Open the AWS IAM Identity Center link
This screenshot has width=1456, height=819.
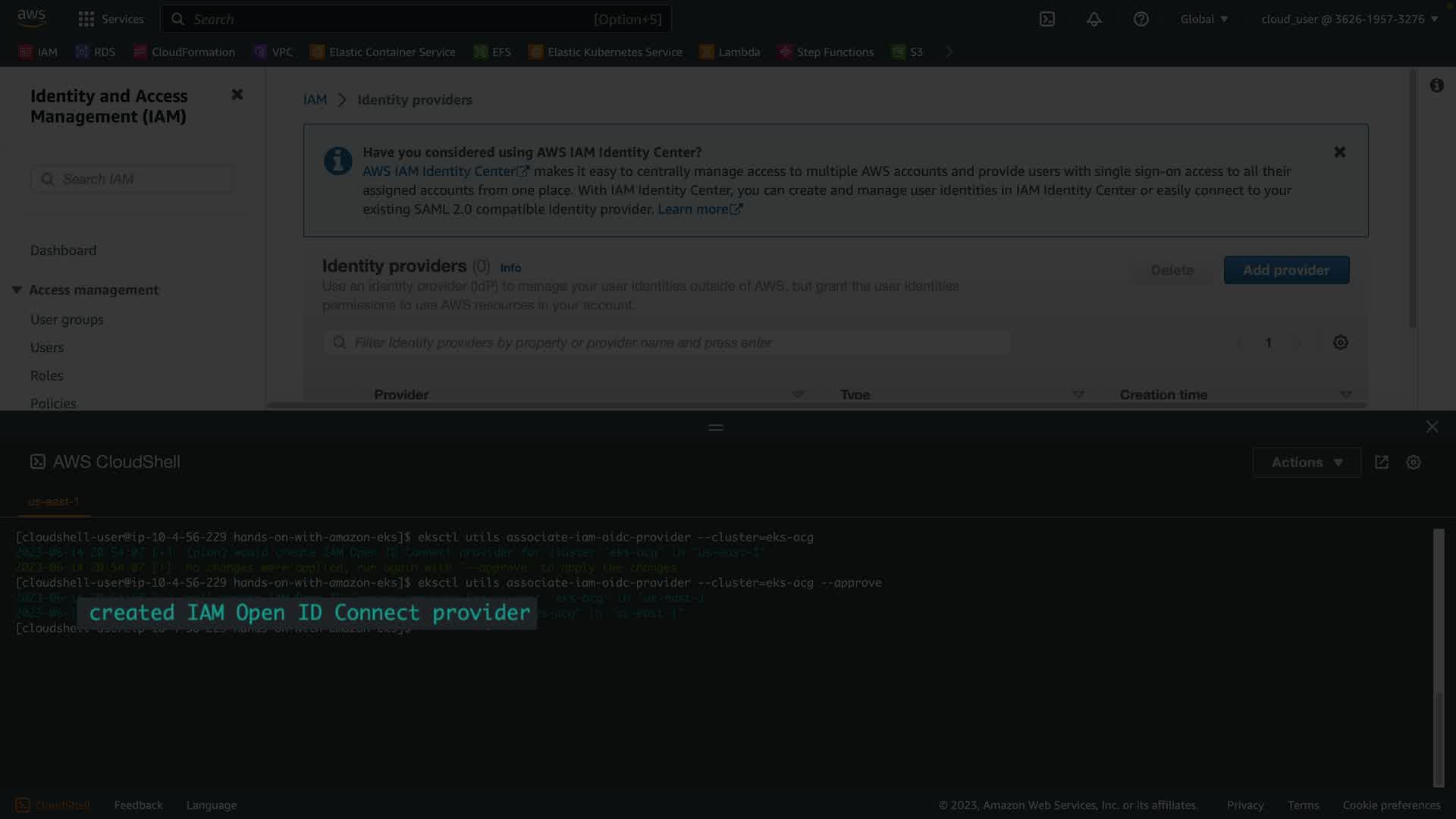coord(438,171)
